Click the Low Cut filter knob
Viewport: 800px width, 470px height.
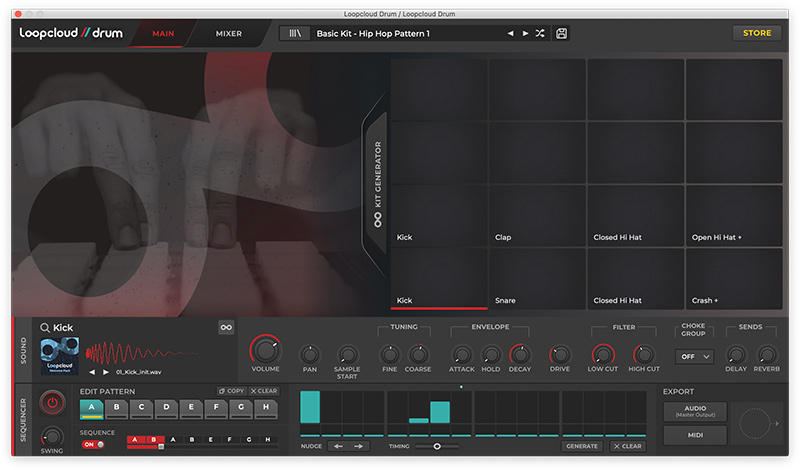603,355
